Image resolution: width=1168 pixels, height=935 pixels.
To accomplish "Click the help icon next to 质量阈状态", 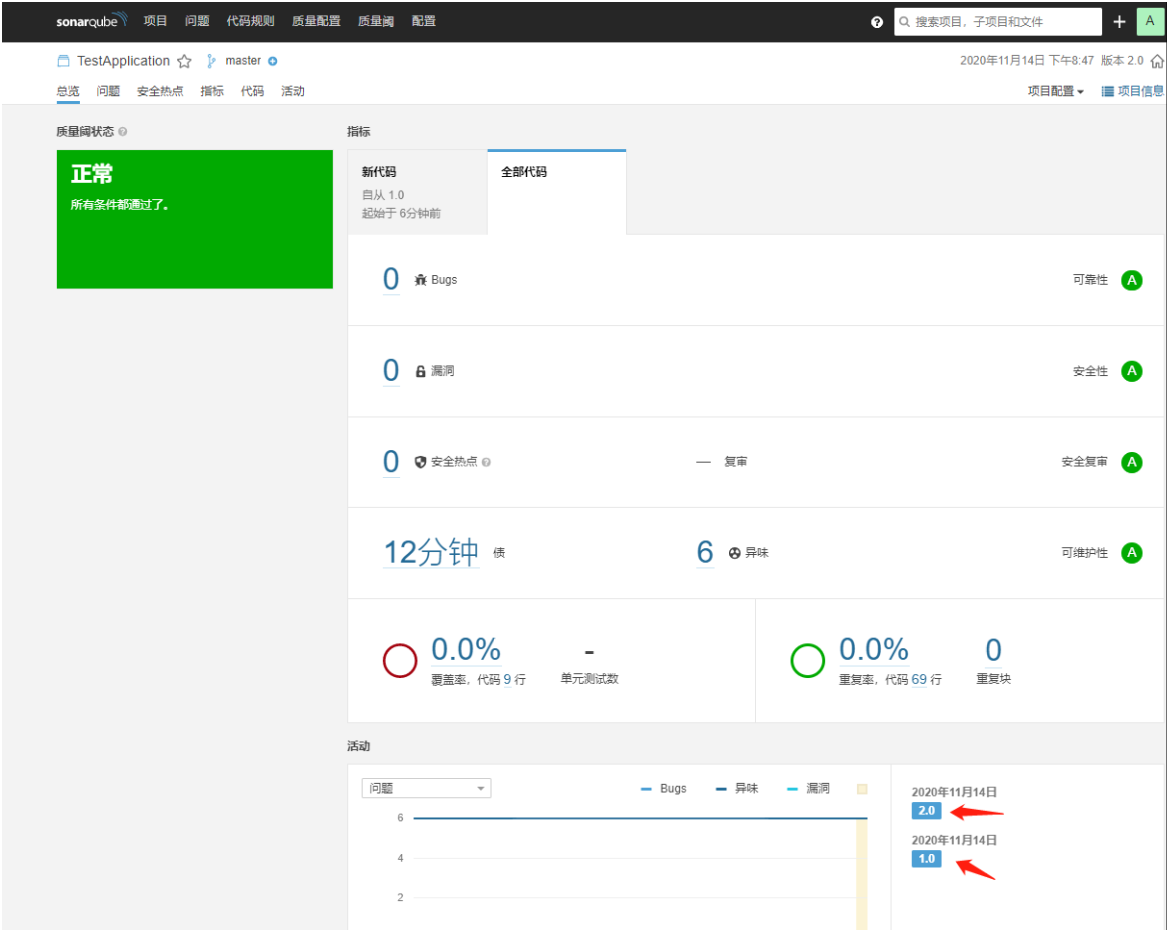I will 123,132.
